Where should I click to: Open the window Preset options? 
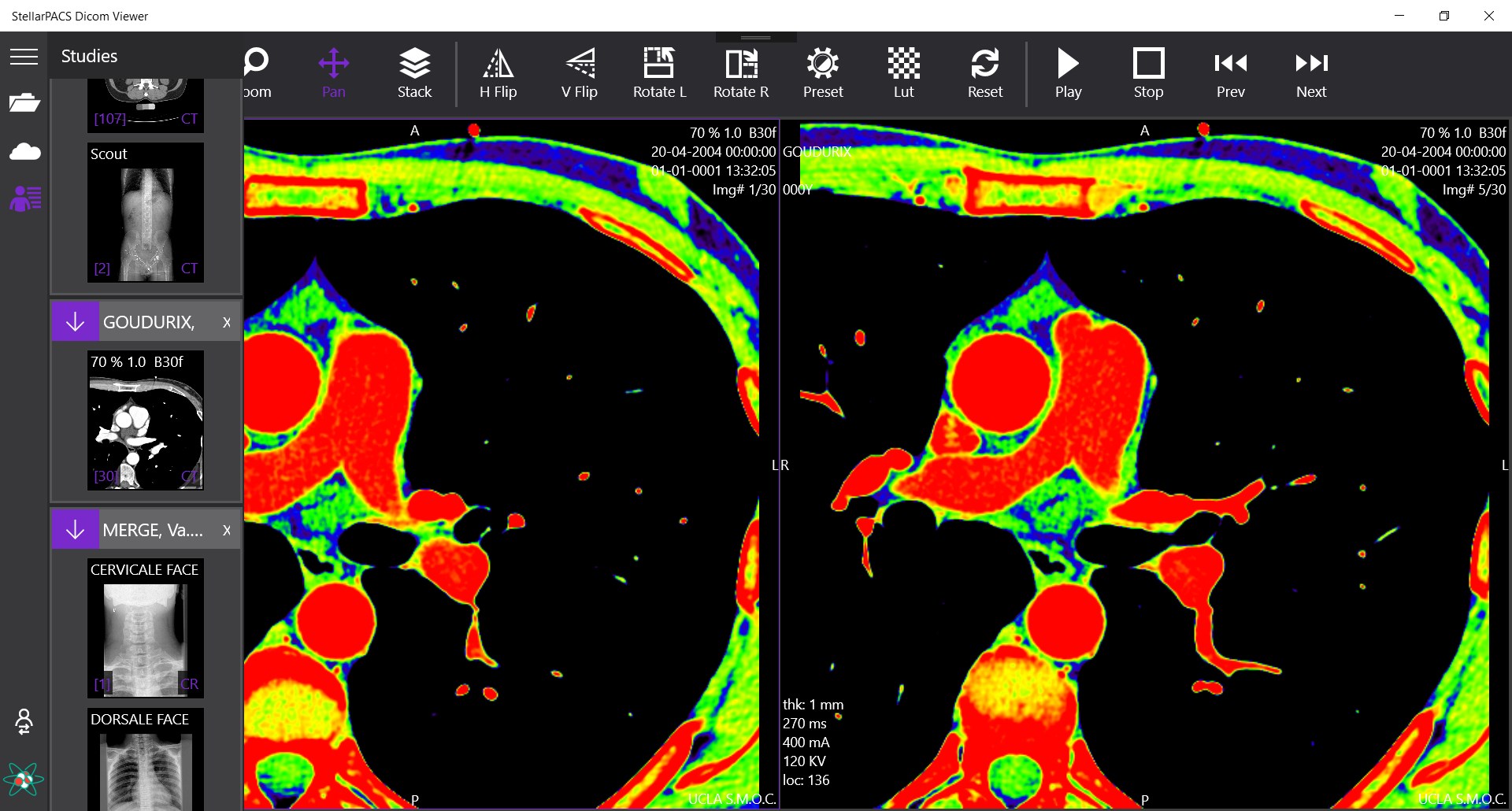coord(822,72)
